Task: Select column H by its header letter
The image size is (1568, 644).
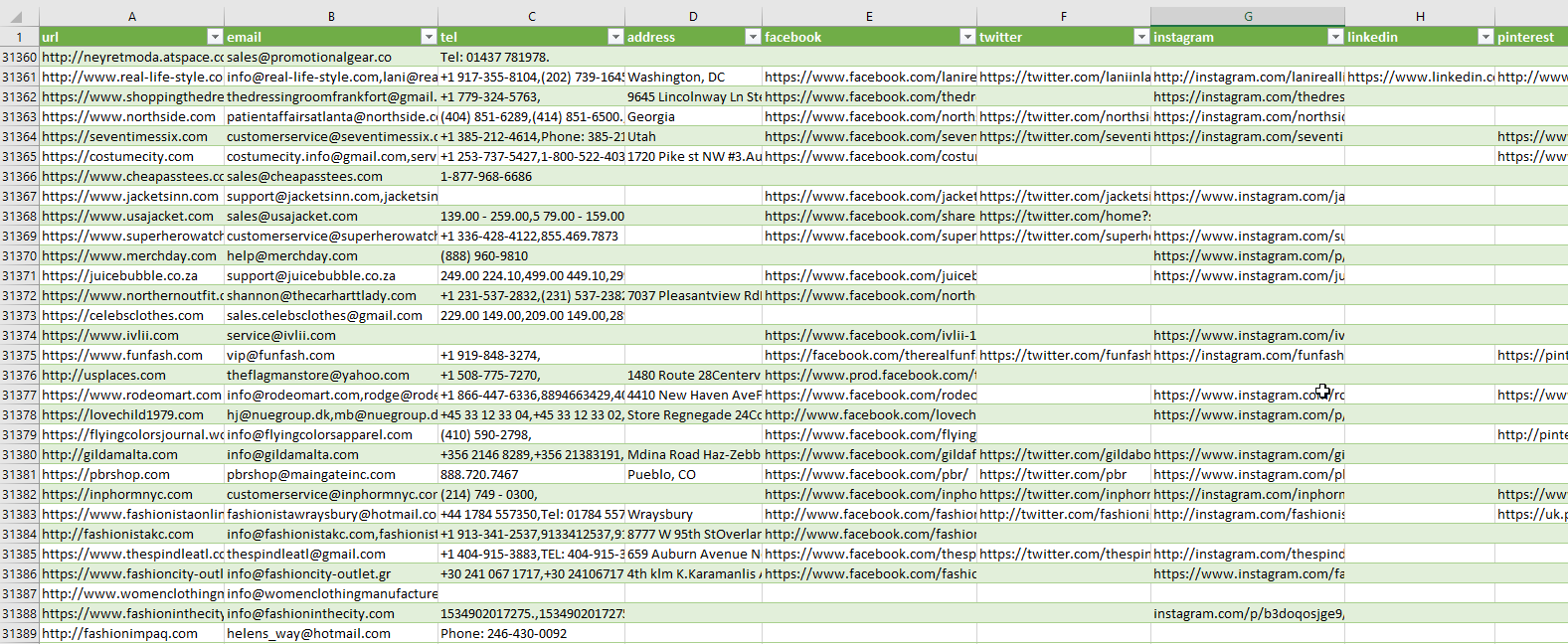Action: click(1420, 17)
